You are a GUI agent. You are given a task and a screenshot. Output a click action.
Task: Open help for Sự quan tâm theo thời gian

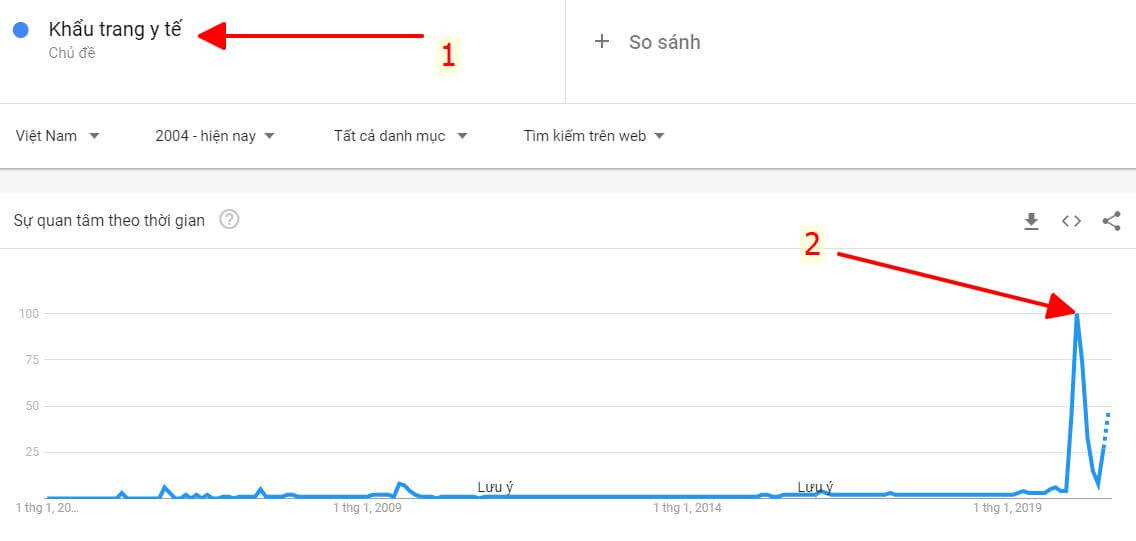229,219
